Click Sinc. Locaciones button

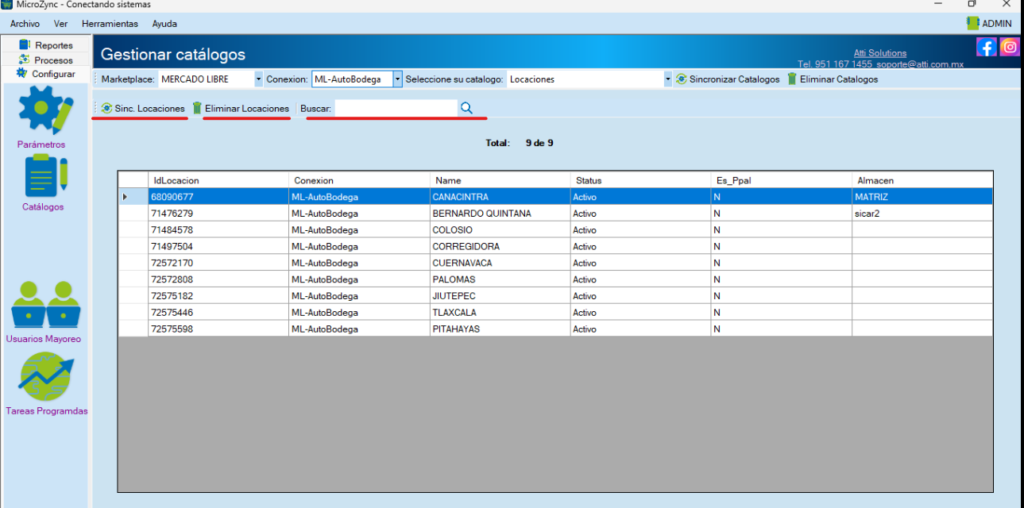click(143, 108)
